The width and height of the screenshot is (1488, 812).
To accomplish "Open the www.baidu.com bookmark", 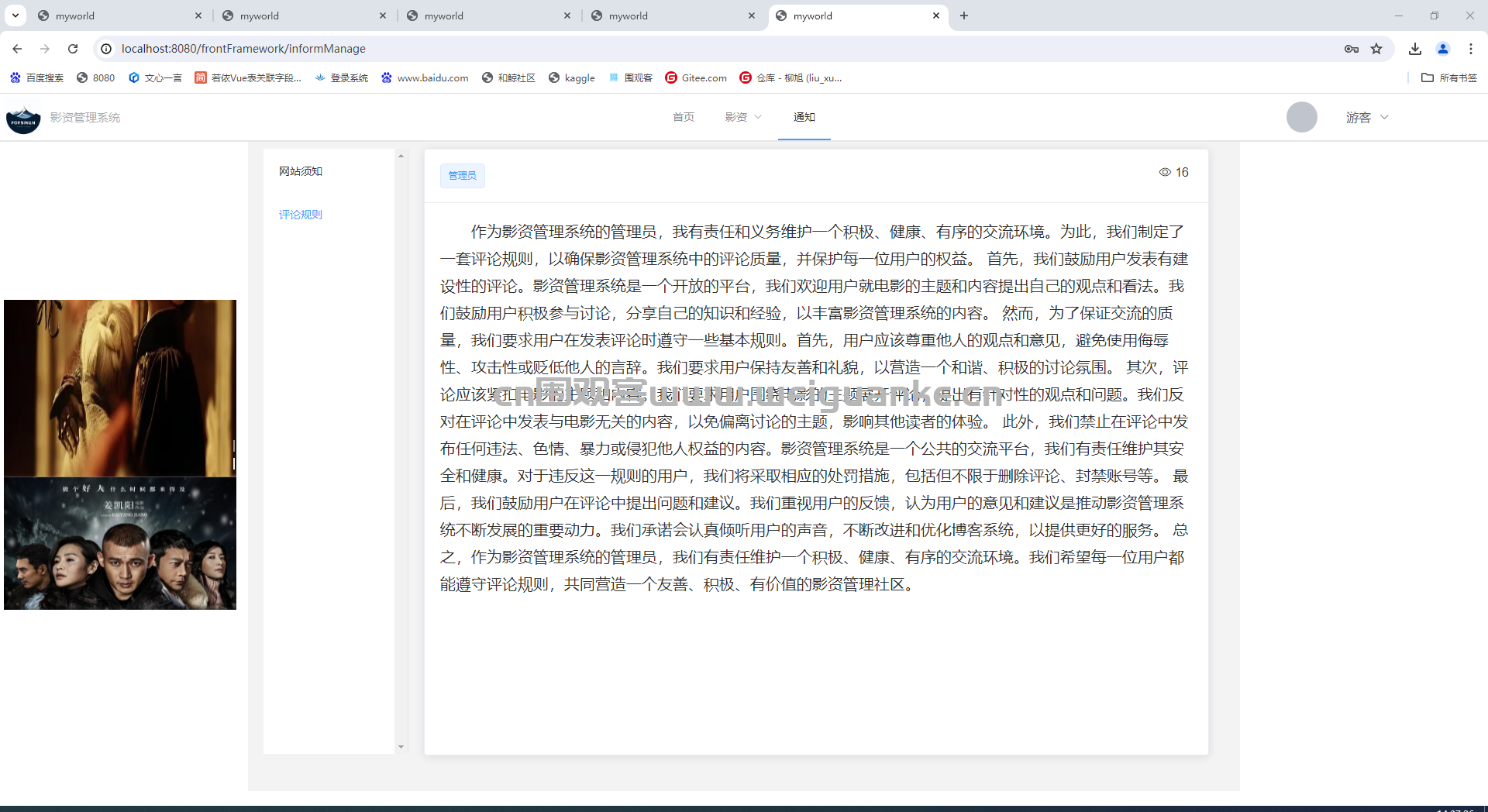I will [425, 77].
